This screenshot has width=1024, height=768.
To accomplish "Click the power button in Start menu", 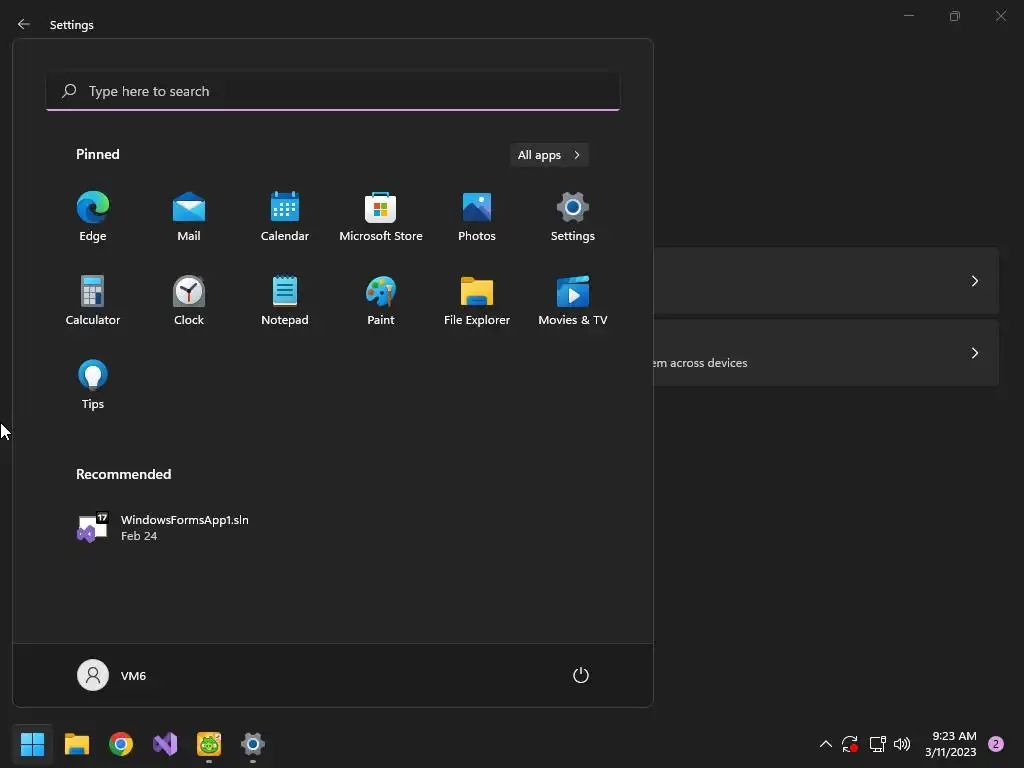I will coord(581,675).
